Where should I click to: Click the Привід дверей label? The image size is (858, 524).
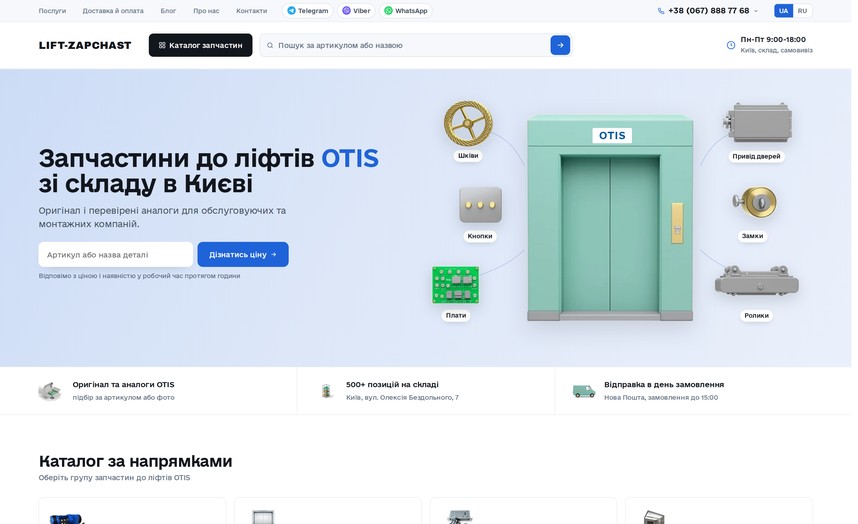pyautogui.click(x=756, y=156)
